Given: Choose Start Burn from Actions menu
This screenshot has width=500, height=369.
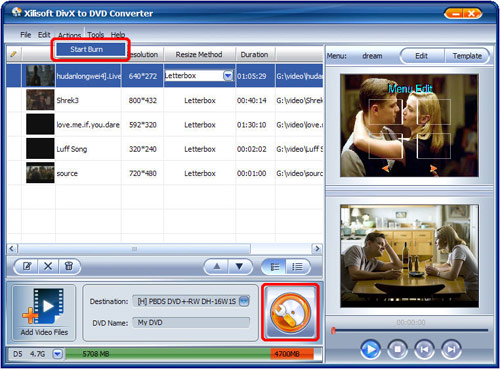Looking at the screenshot, I should point(90,49).
